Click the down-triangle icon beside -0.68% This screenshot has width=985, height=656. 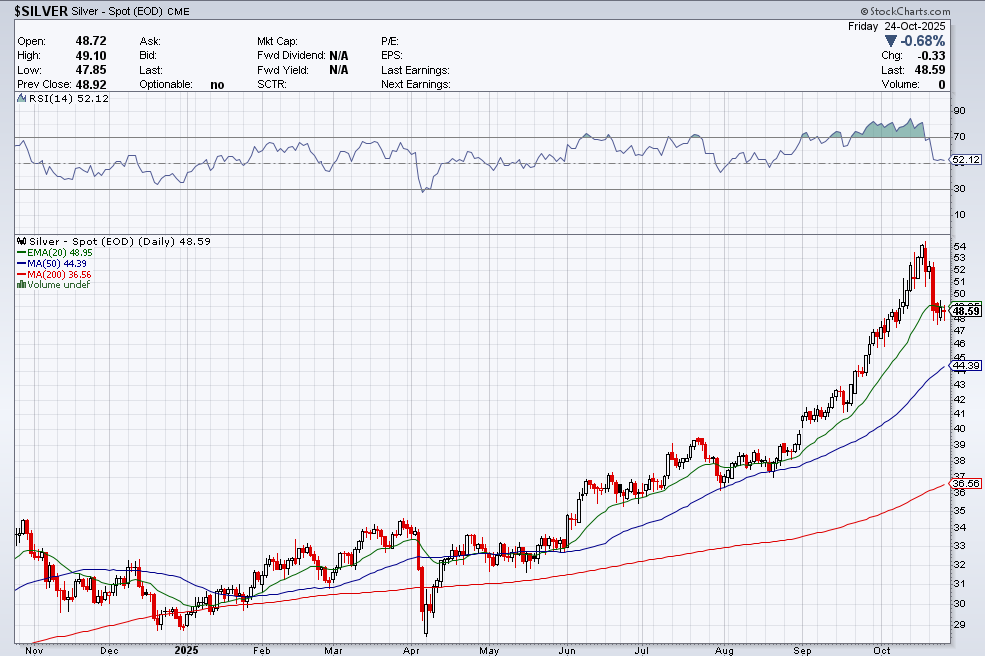[890, 41]
